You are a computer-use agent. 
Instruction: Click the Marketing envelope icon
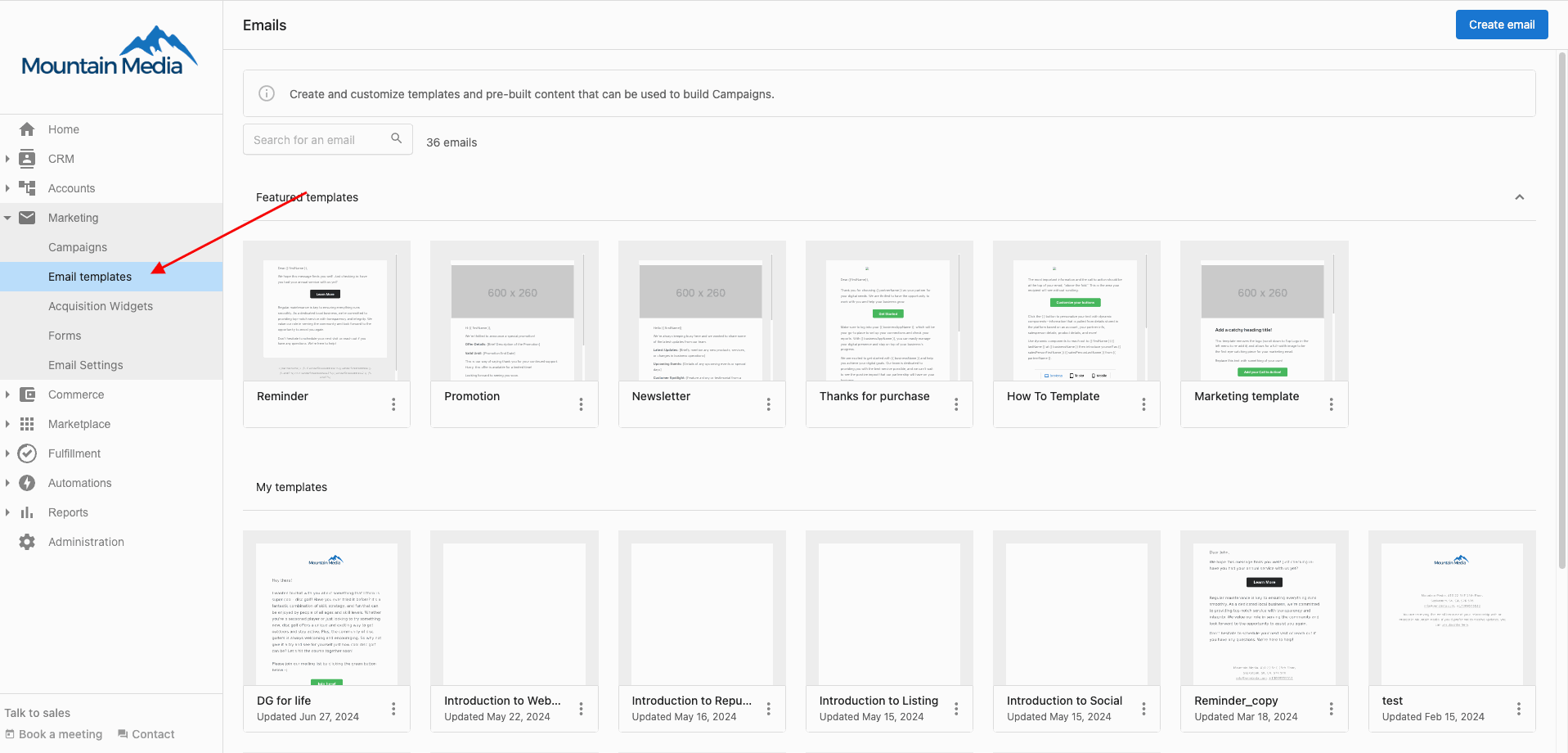[x=27, y=218]
